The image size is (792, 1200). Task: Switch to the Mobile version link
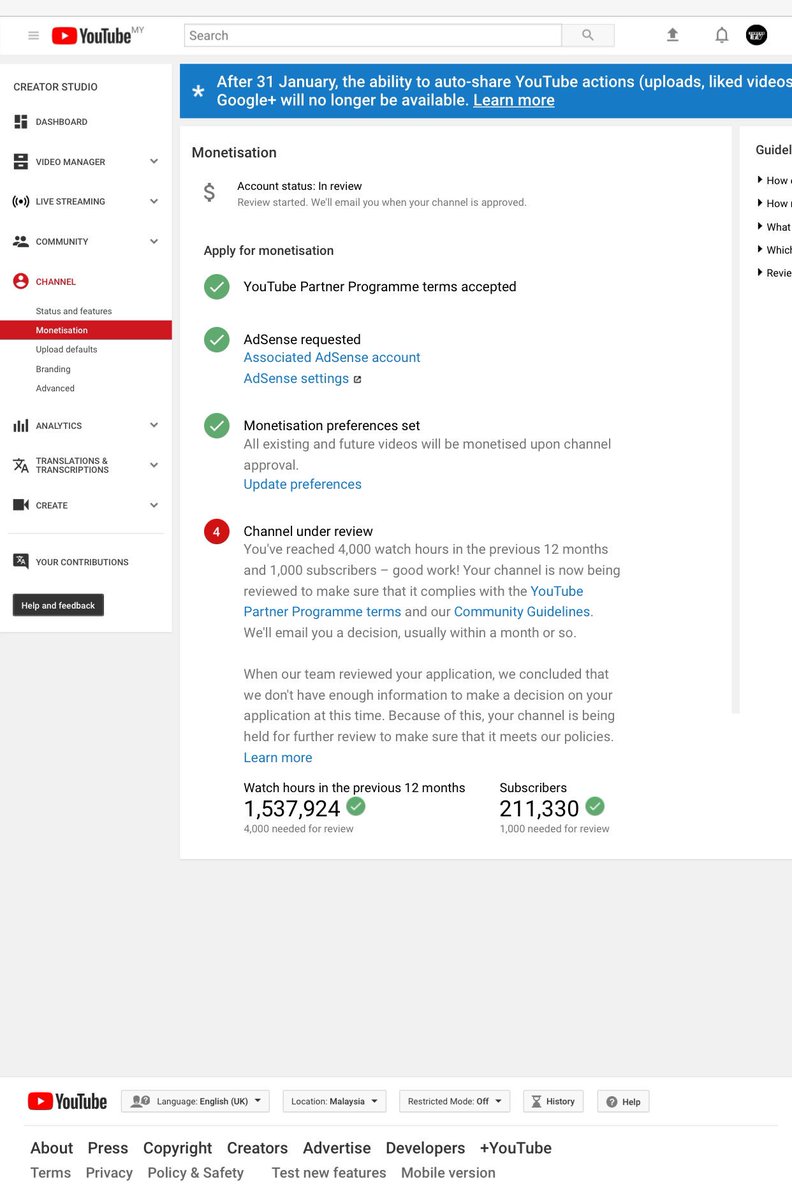[448, 1173]
